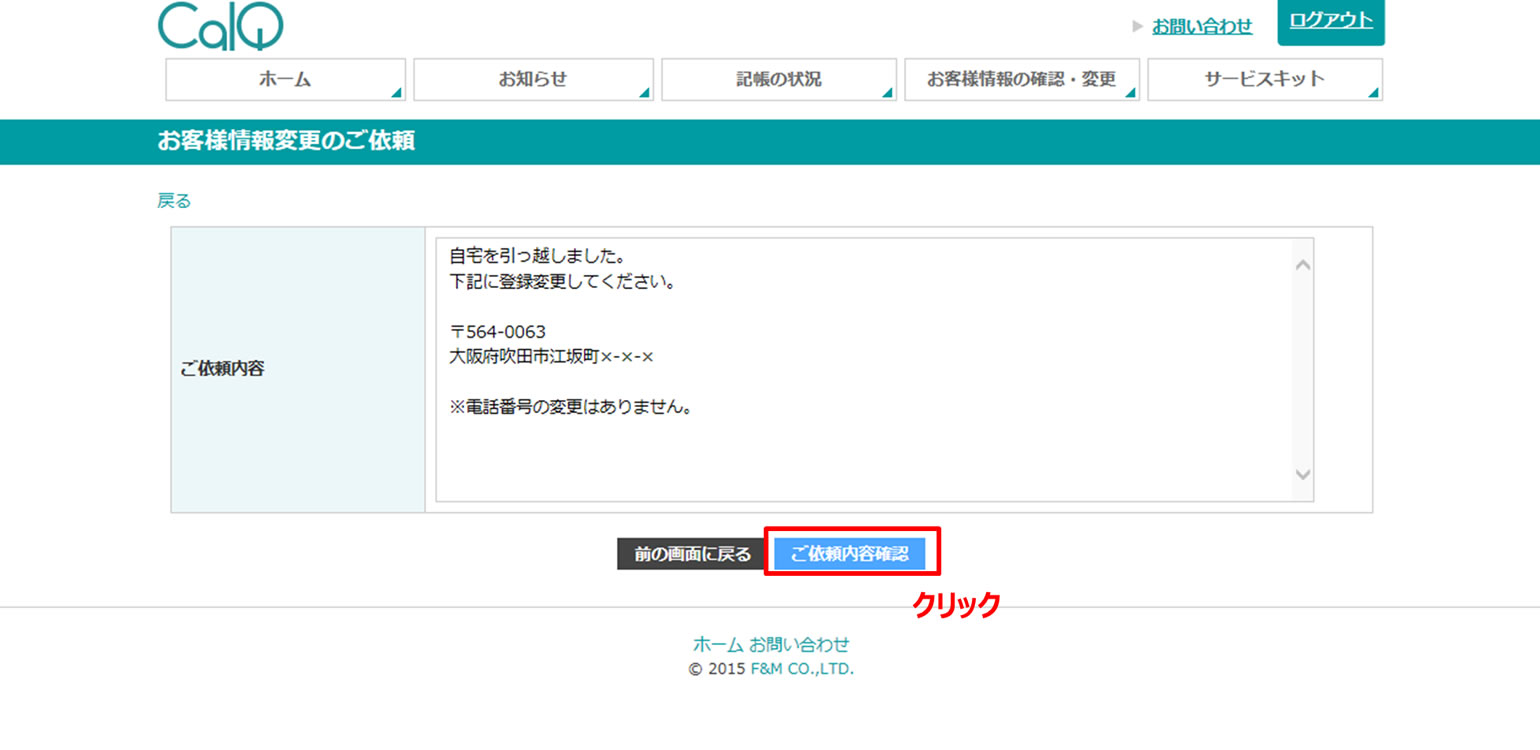This screenshot has height=750, width=1540.
Task: Open the 記帳の状況 menu tab
Action: pyautogui.click(x=778, y=80)
